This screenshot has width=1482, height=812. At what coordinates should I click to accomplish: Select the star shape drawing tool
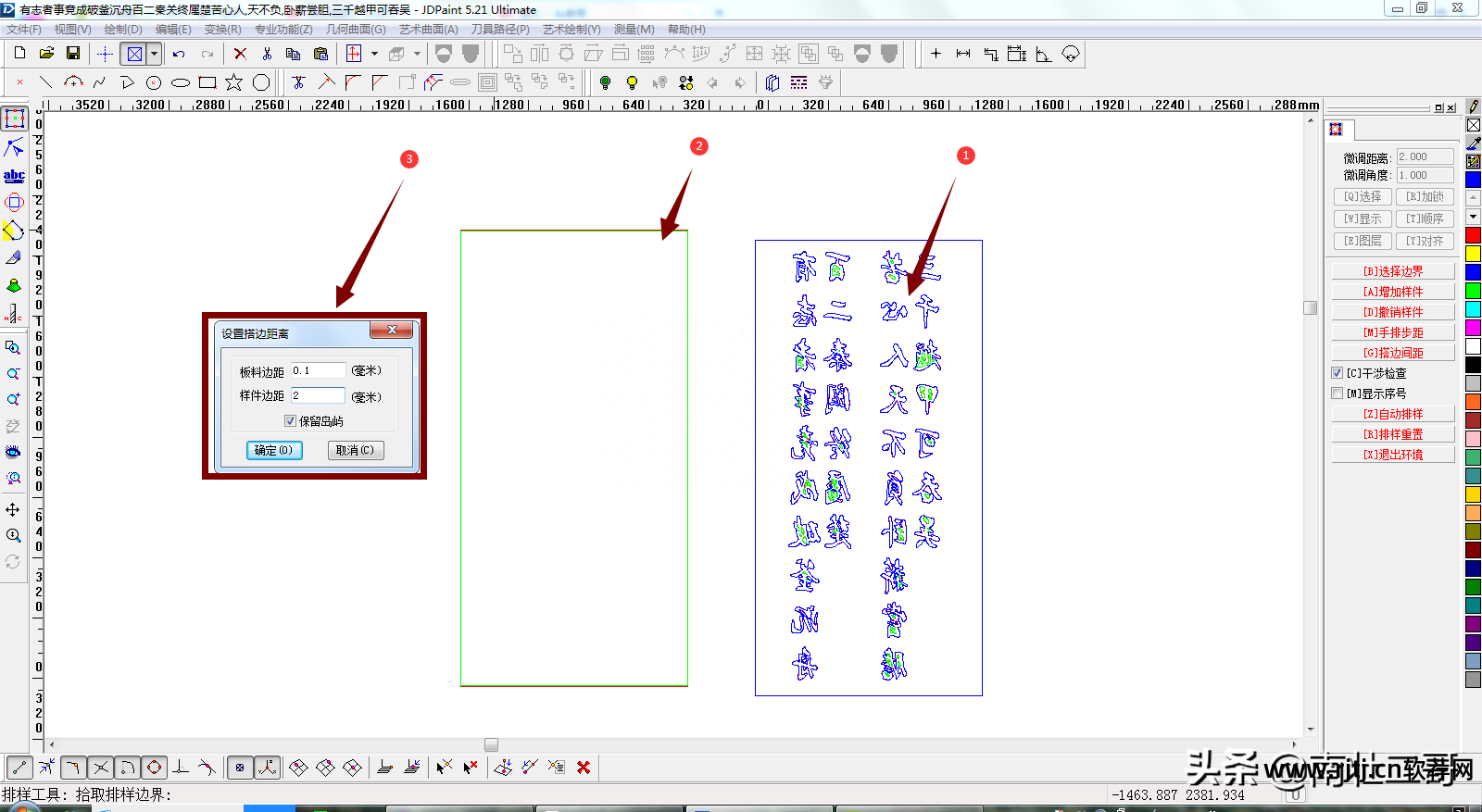click(233, 82)
